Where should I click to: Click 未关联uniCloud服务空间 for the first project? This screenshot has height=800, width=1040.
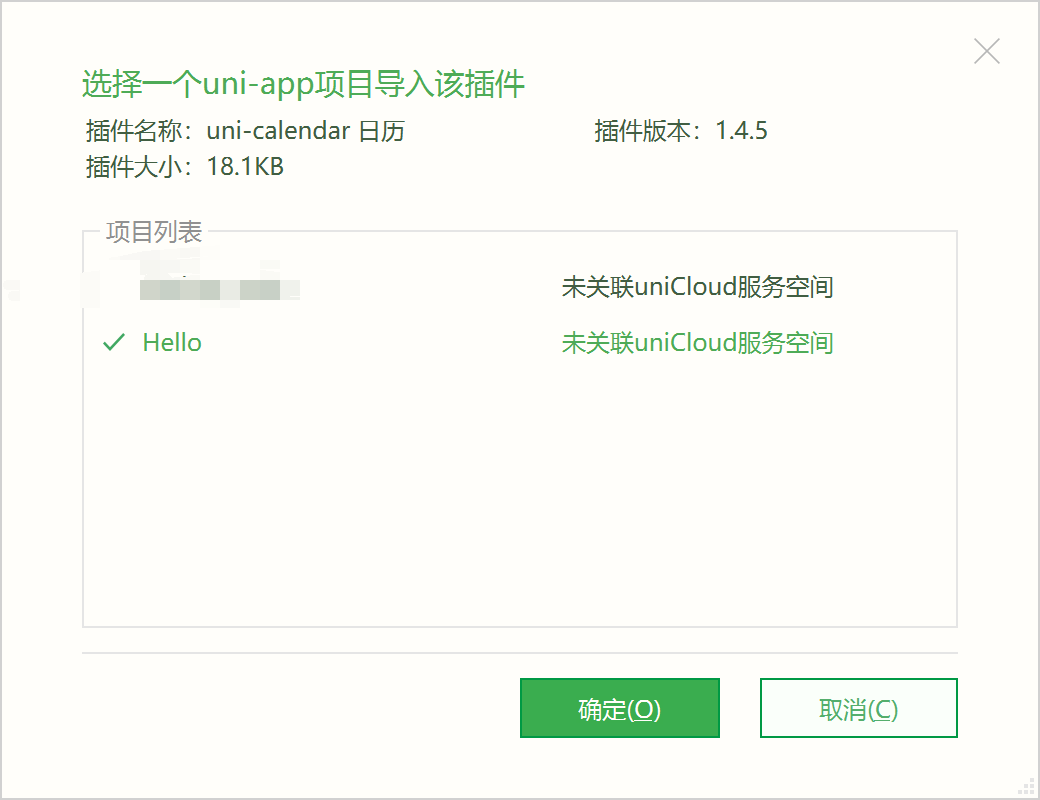pos(698,287)
